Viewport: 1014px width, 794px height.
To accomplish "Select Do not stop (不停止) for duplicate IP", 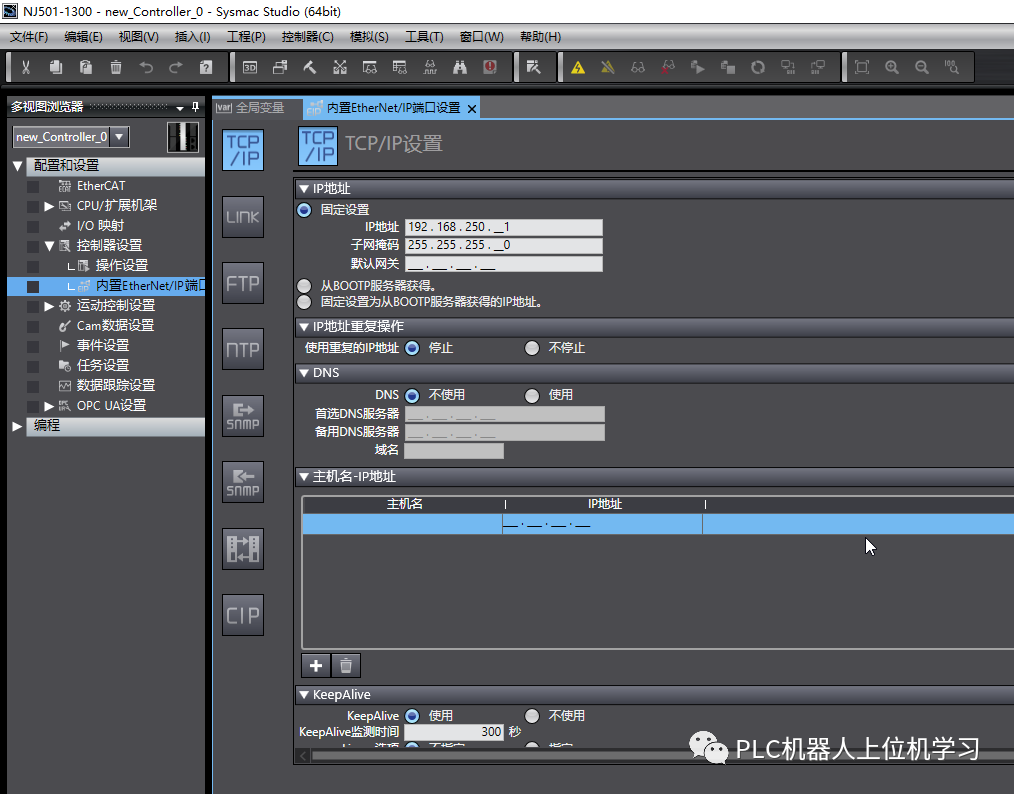I will (x=532, y=348).
